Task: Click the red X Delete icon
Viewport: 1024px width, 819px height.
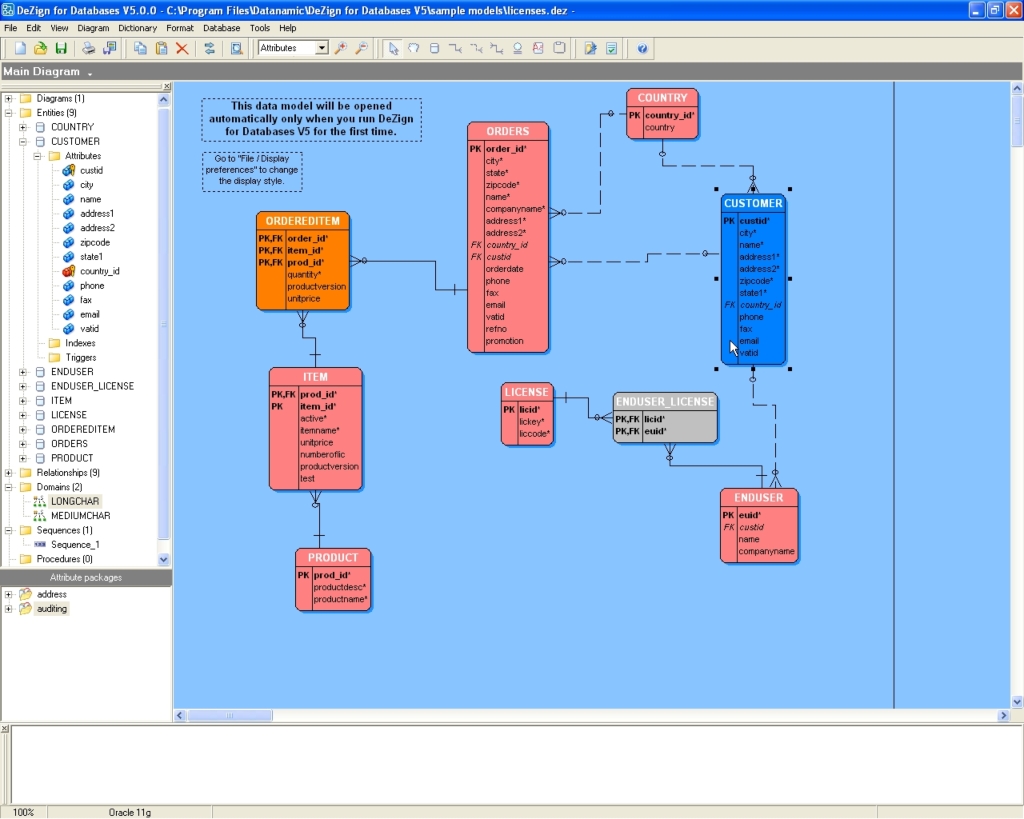Action: click(182, 48)
